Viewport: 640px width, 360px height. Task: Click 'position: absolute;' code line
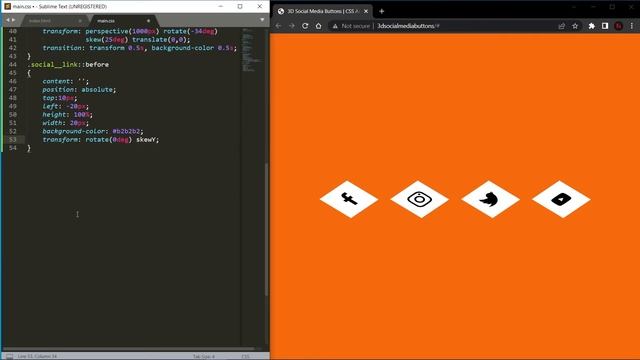click(79, 89)
